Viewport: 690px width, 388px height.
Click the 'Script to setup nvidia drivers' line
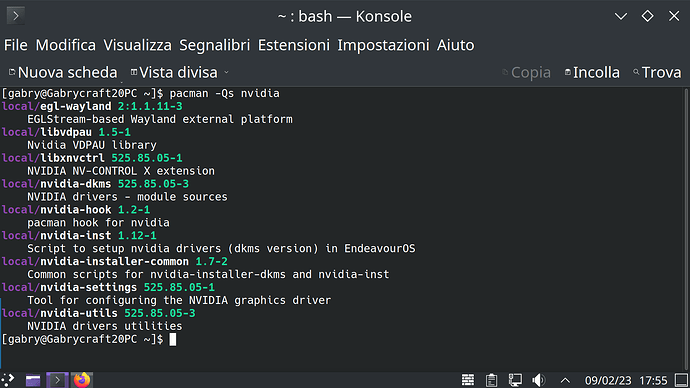pos(221,249)
